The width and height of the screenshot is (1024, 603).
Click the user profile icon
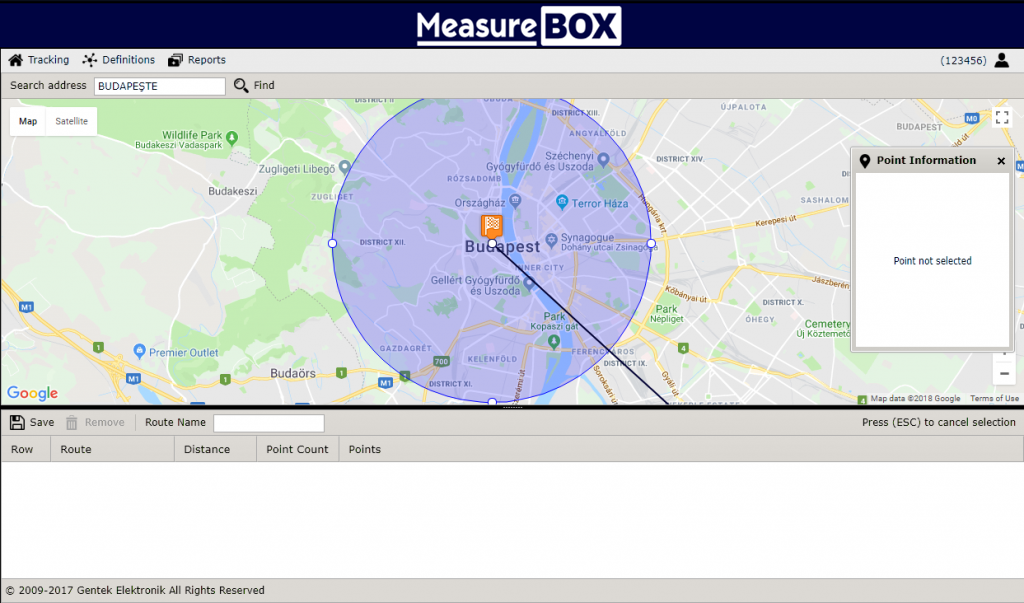point(1002,60)
